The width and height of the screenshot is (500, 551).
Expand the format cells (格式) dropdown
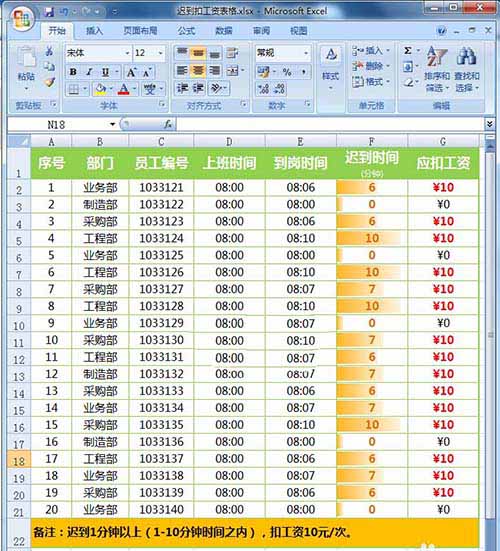(388, 82)
